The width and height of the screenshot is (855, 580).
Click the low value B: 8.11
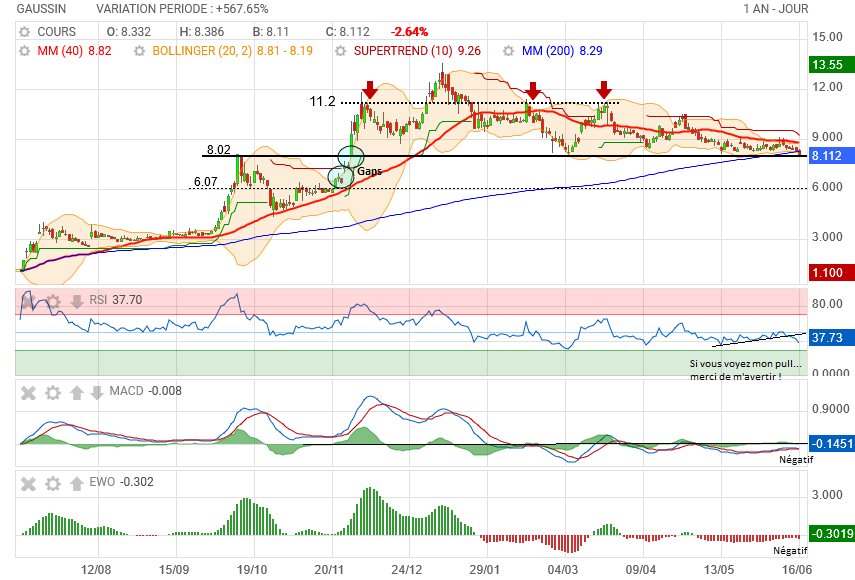tap(270, 32)
